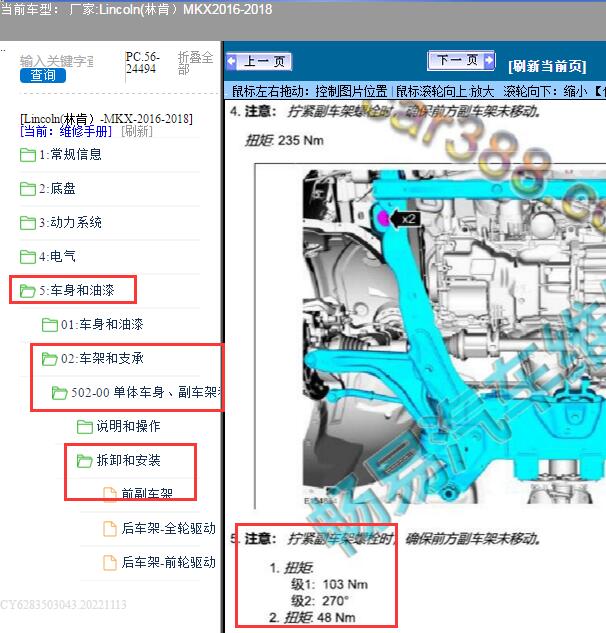The height and width of the screenshot is (633, 606).
Task: Click the 扭矩 235 Nm text
Action: [x=284, y=141]
